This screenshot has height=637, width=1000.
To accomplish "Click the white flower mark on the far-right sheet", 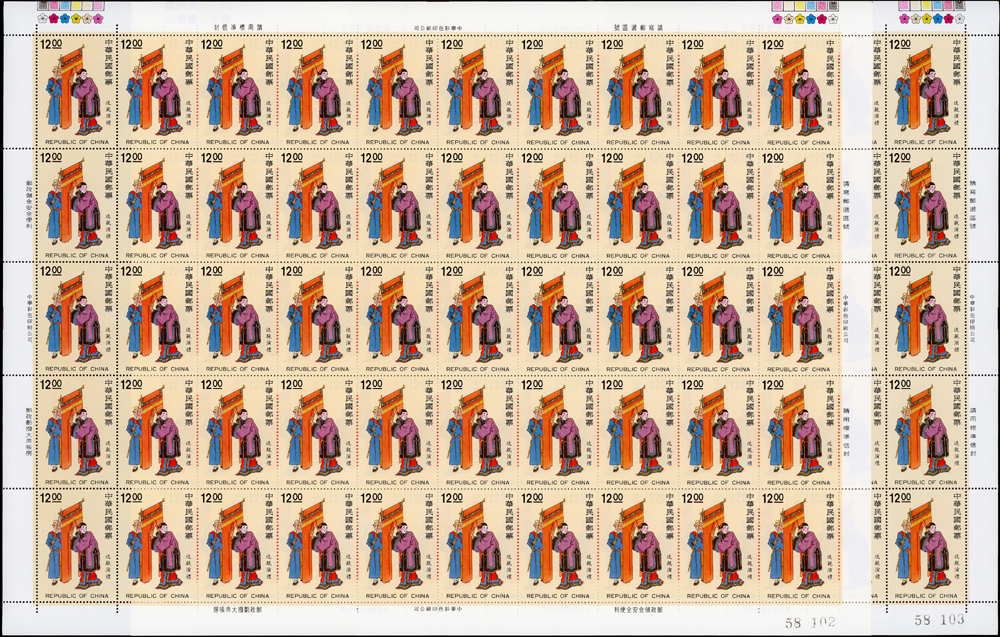I will pos(959,18).
